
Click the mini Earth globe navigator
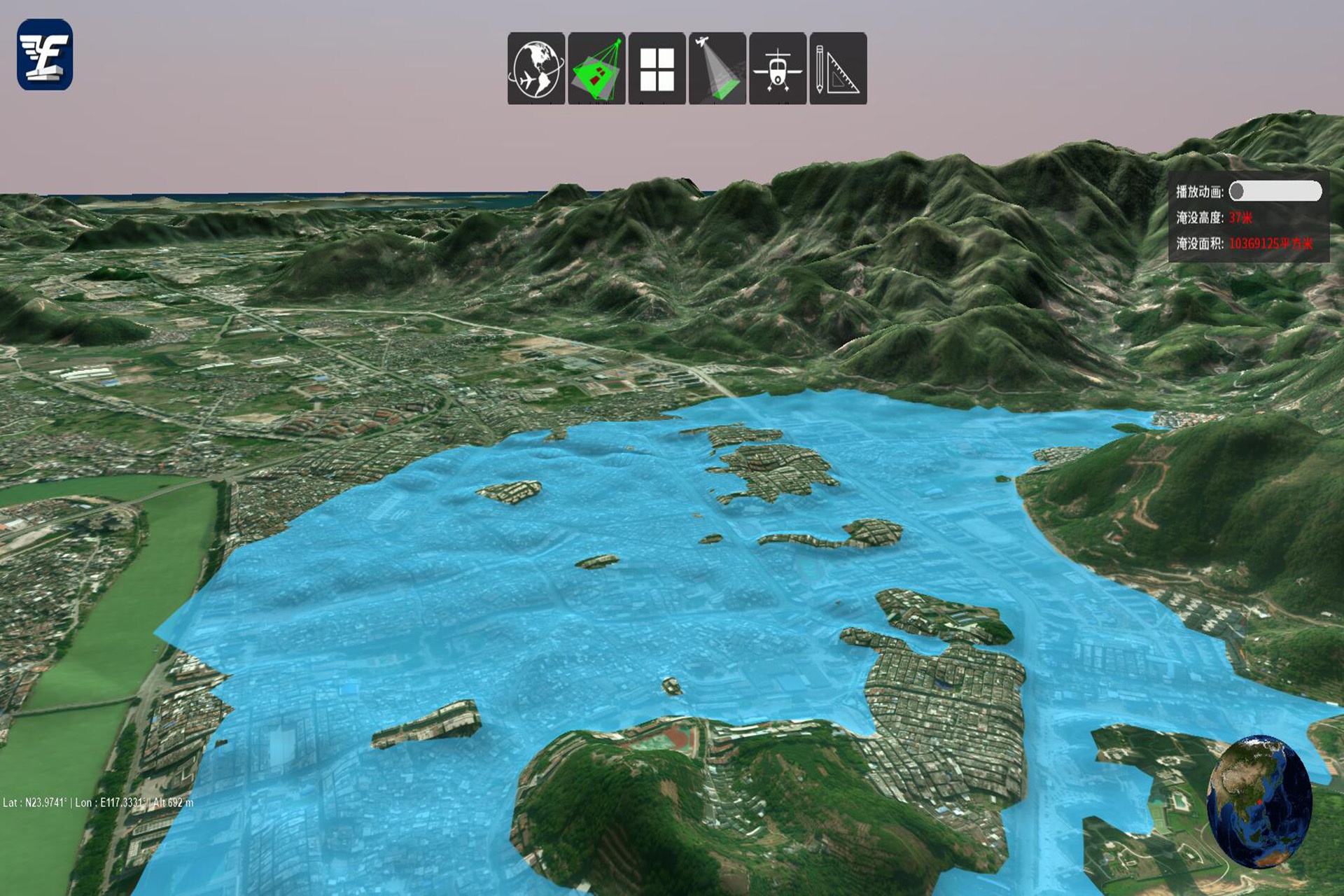point(1259,800)
